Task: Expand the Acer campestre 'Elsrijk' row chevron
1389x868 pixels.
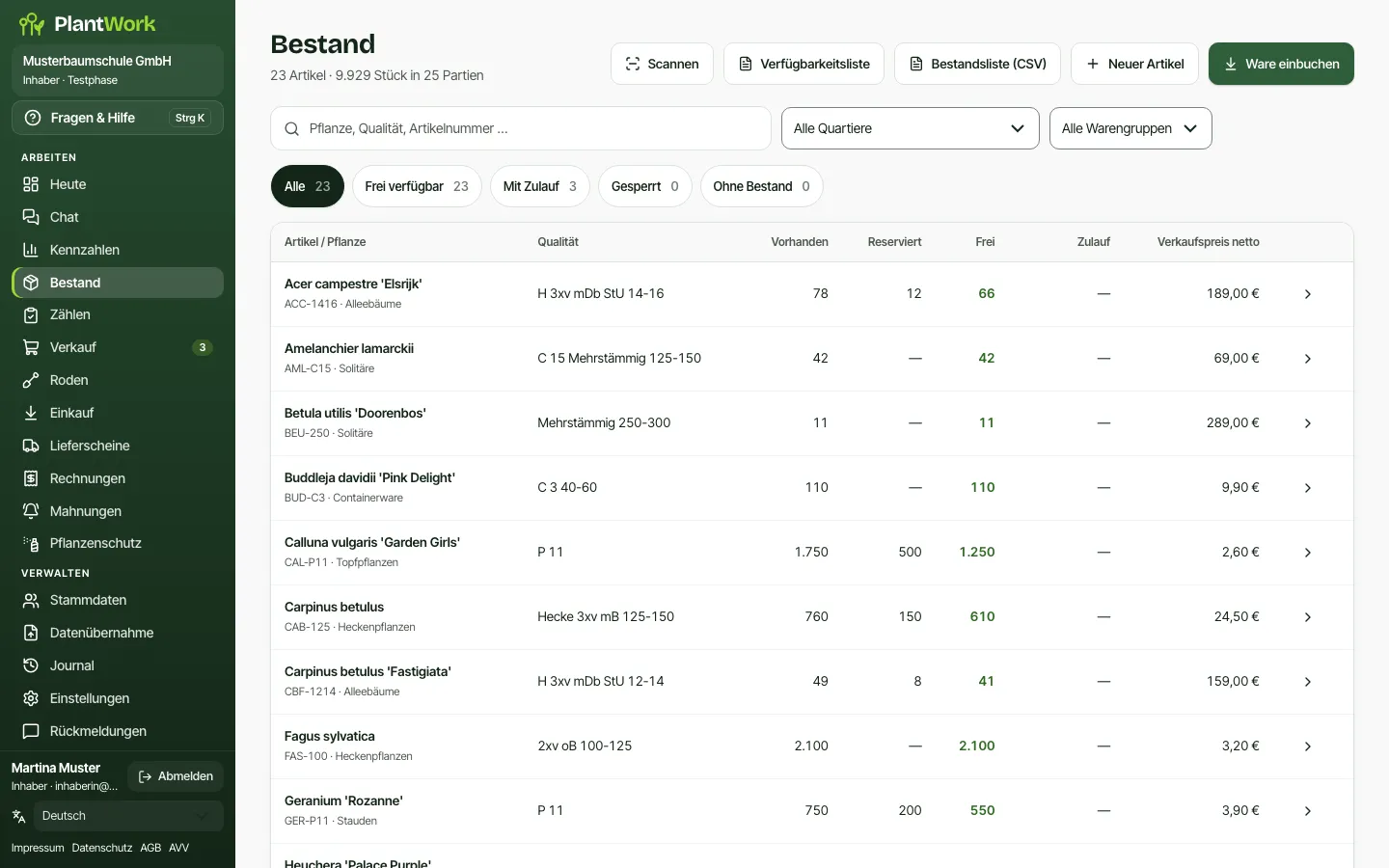Action: point(1308,294)
